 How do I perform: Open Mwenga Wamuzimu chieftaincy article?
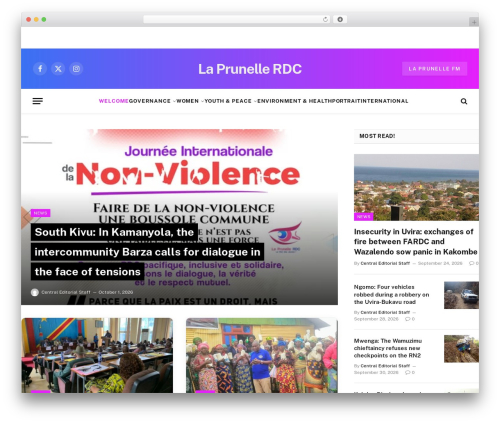[x=388, y=348]
